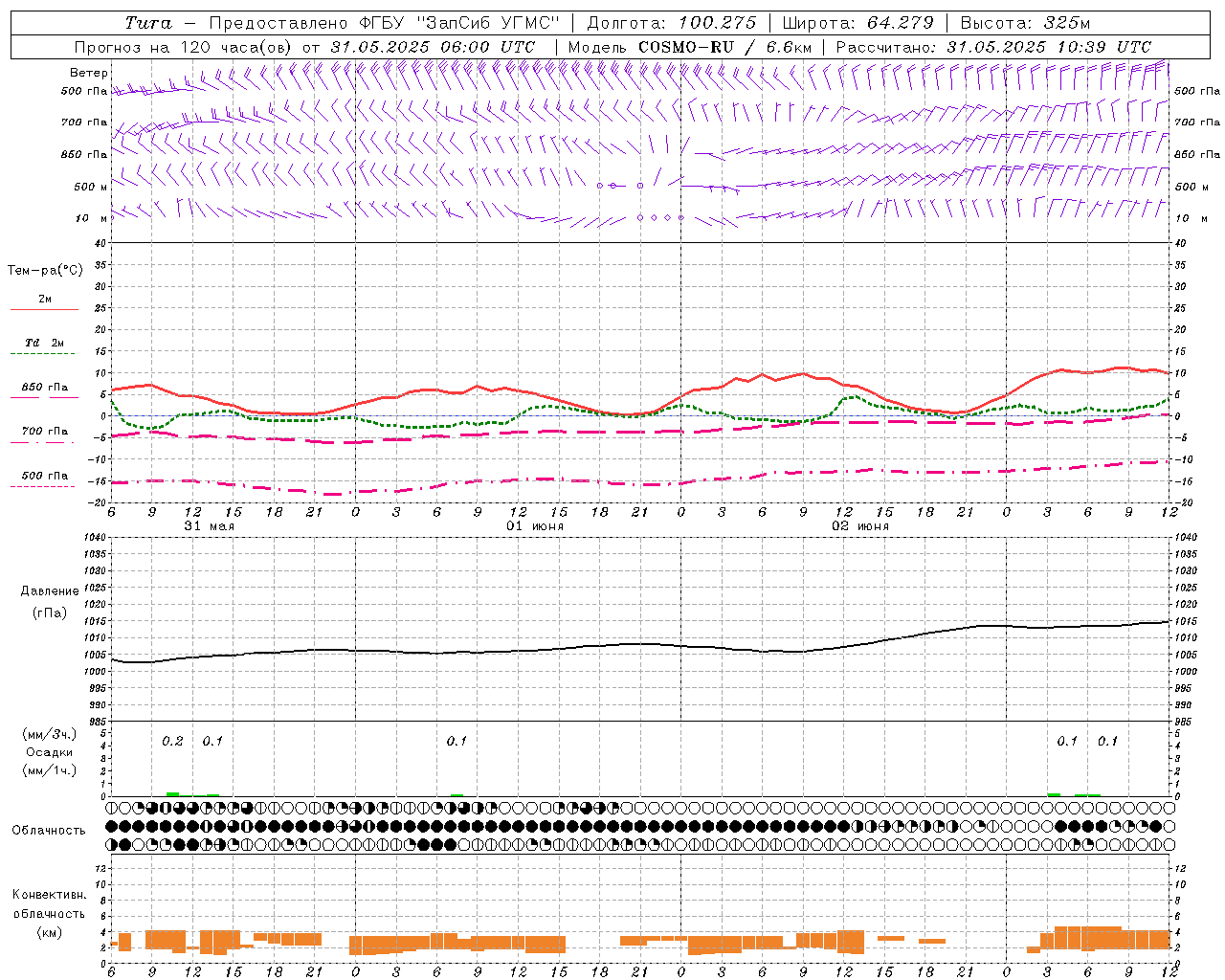Click the "Тем-ра(°C)" temperature section label

(x=45, y=271)
